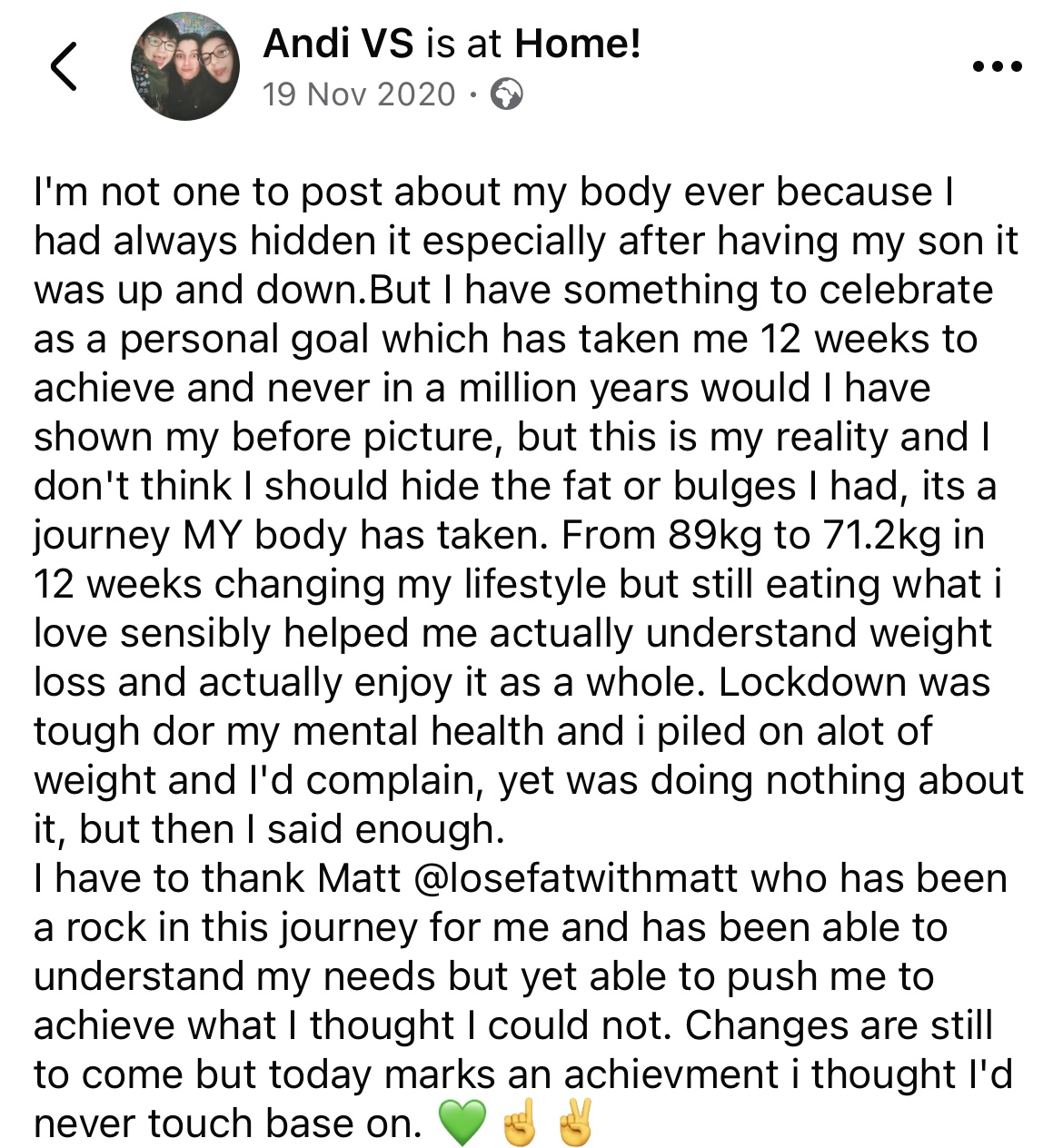
Task: Tap the green heart emoji
Action: [x=462, y=1124]
